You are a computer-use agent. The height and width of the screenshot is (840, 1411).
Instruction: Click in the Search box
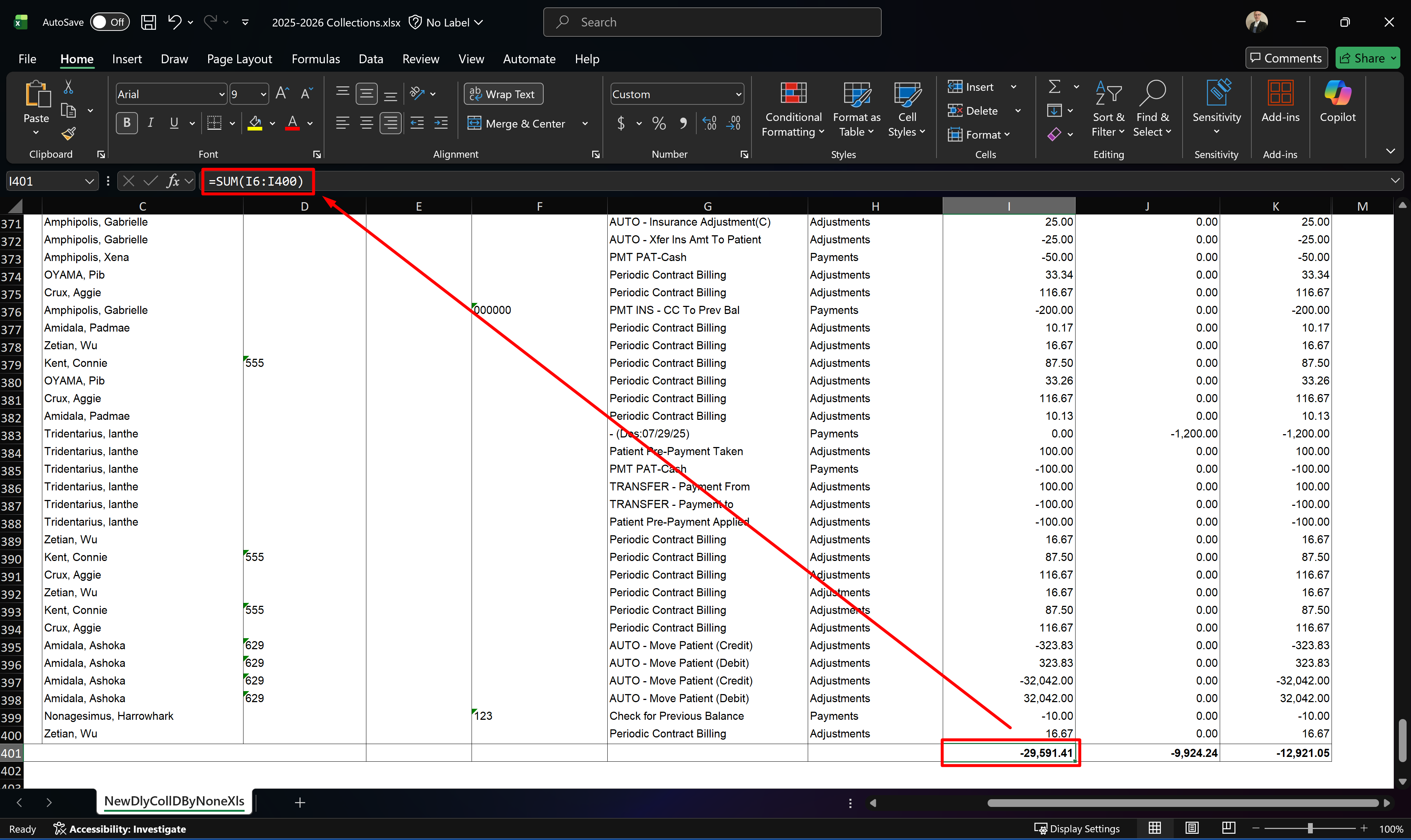pos(712,22)
